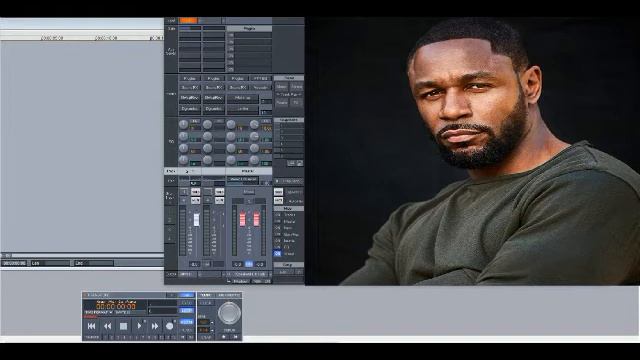Toggle the Click metronome button beside the jog wheel

[x=206, y=303]
